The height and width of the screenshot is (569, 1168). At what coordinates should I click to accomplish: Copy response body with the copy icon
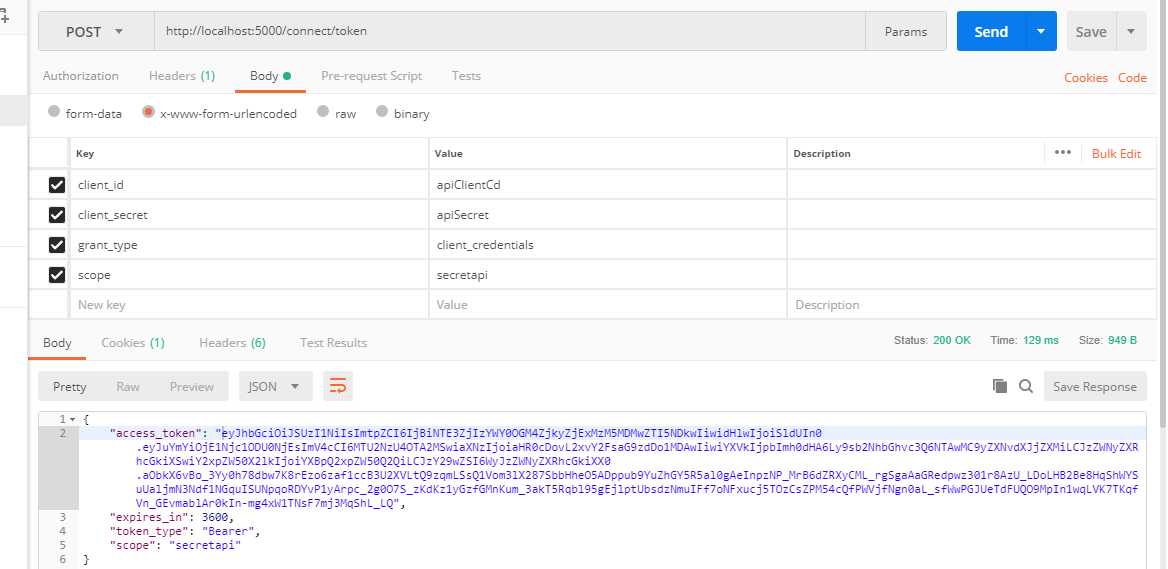[x=999, y=386]
